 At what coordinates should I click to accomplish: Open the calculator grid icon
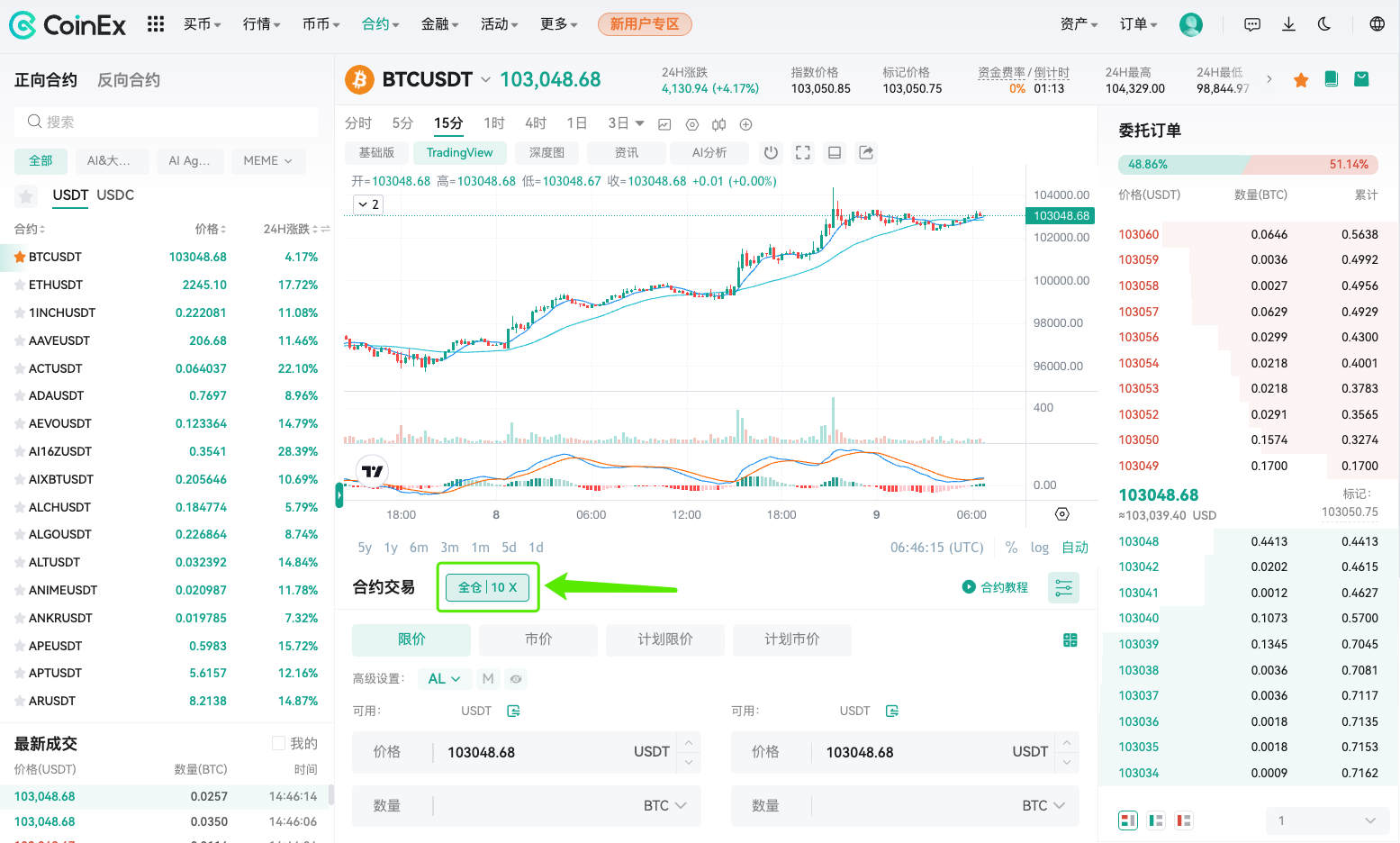coord(1070,639)
